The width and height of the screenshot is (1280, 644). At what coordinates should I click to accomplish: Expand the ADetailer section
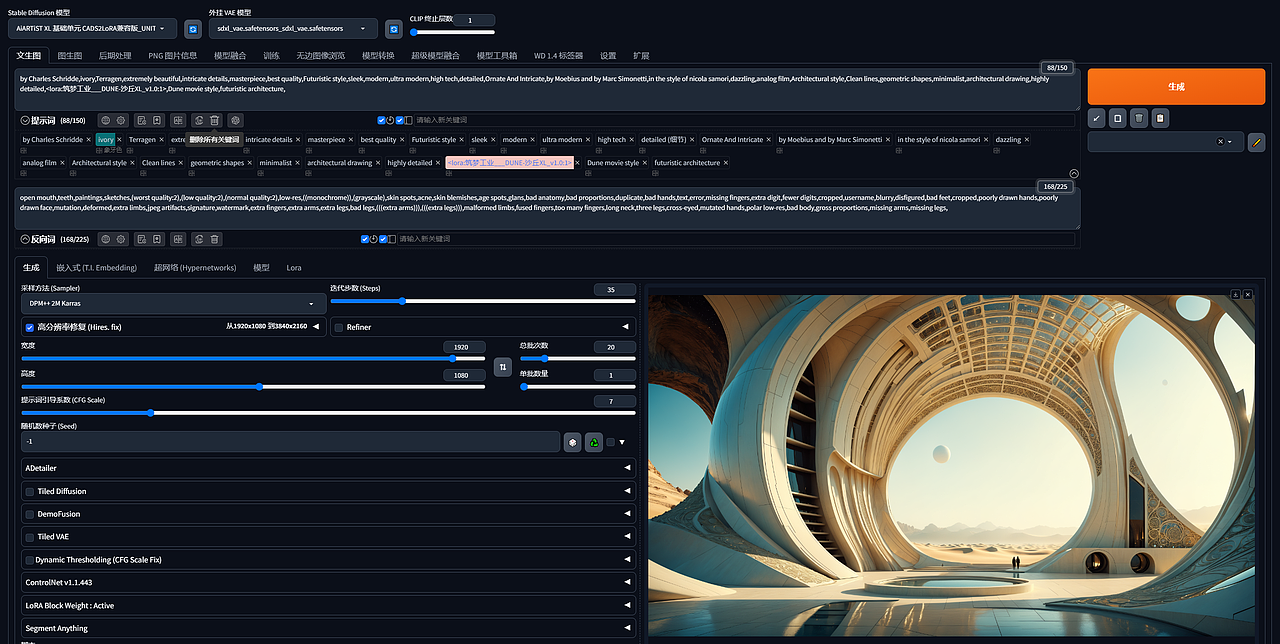pos(328,468)
